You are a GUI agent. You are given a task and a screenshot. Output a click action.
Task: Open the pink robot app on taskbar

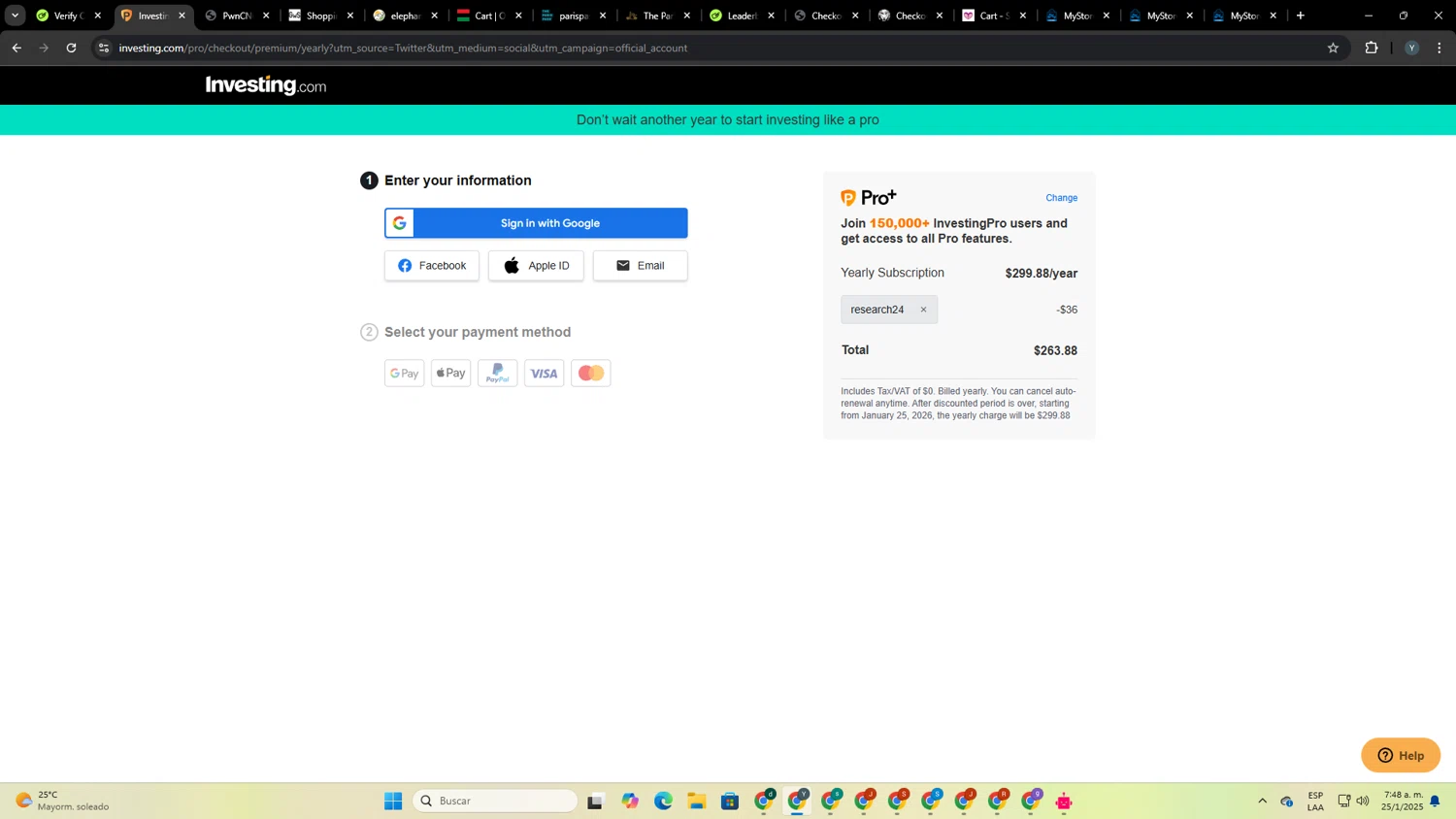pos(1064,802)
